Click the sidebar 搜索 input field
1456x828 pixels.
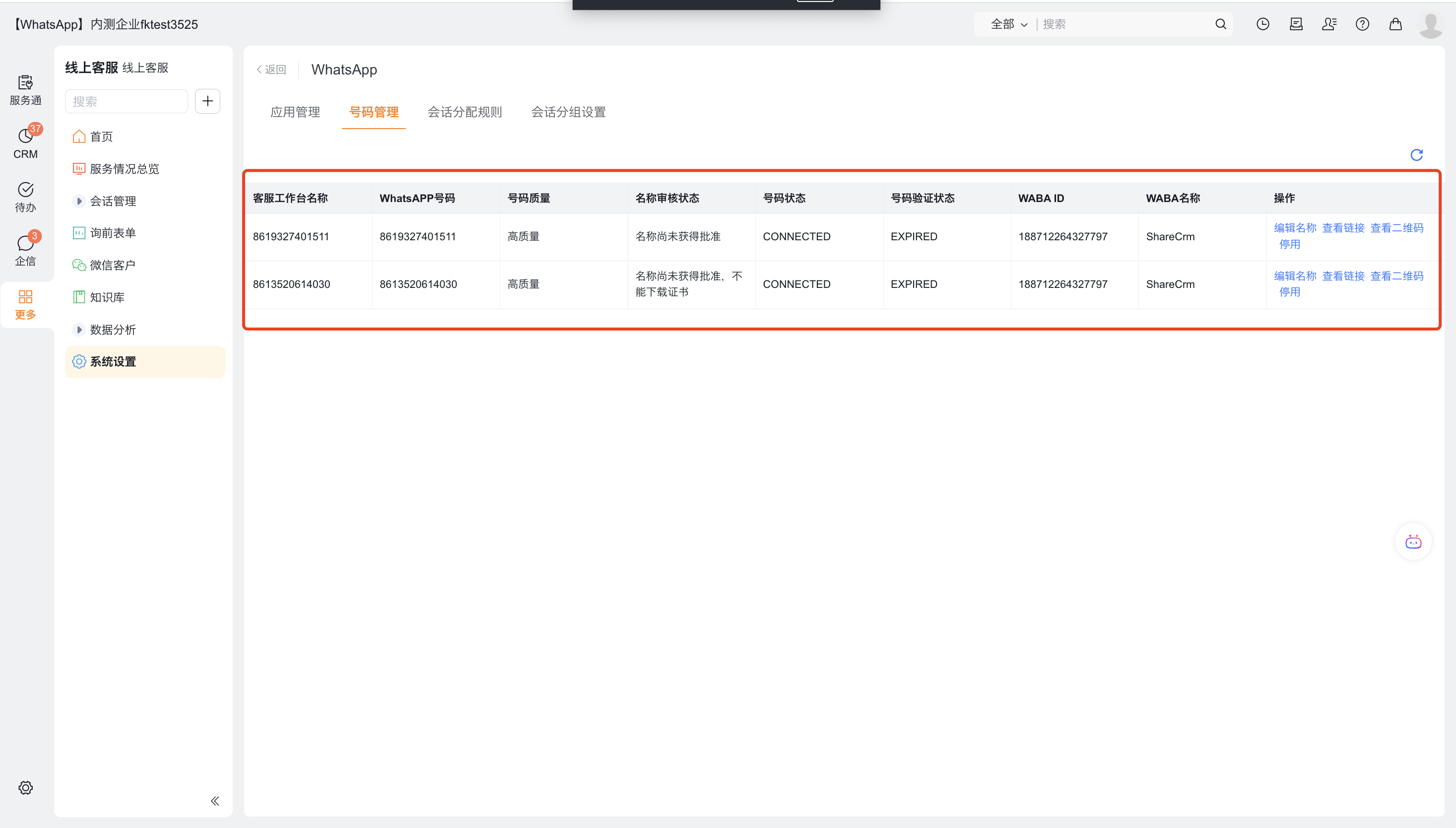tap(126, 101)
